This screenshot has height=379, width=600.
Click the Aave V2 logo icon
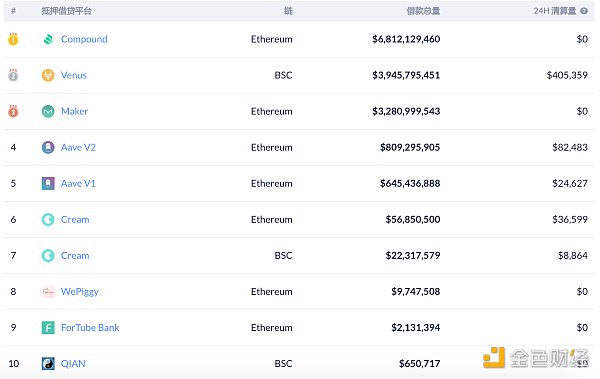pyautogui.click(x=48, y=147)
